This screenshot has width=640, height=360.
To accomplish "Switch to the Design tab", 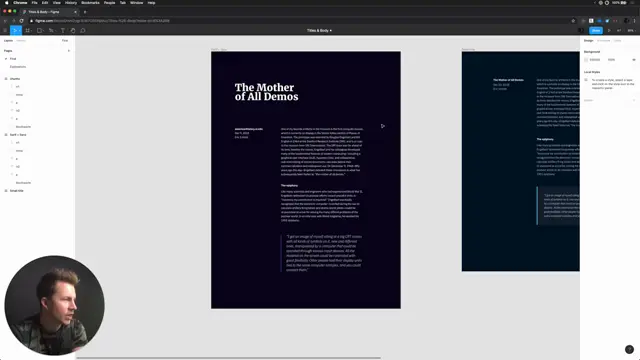I will click(588, 40).
